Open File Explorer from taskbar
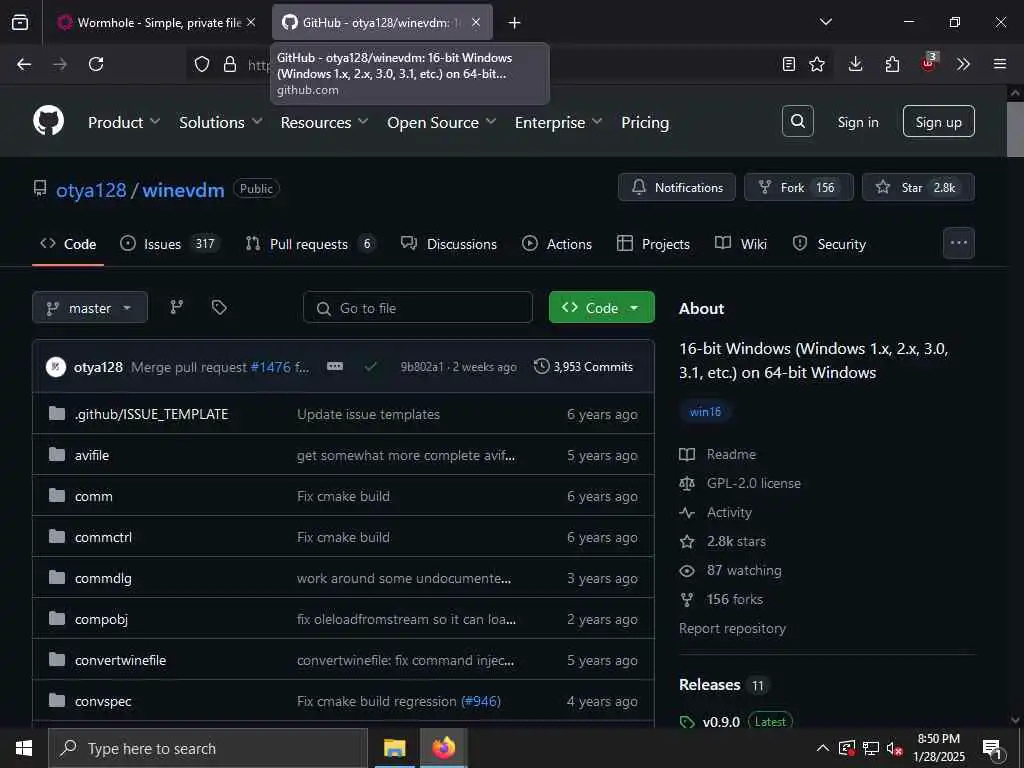1024x768 pixels. pos(394,748)
